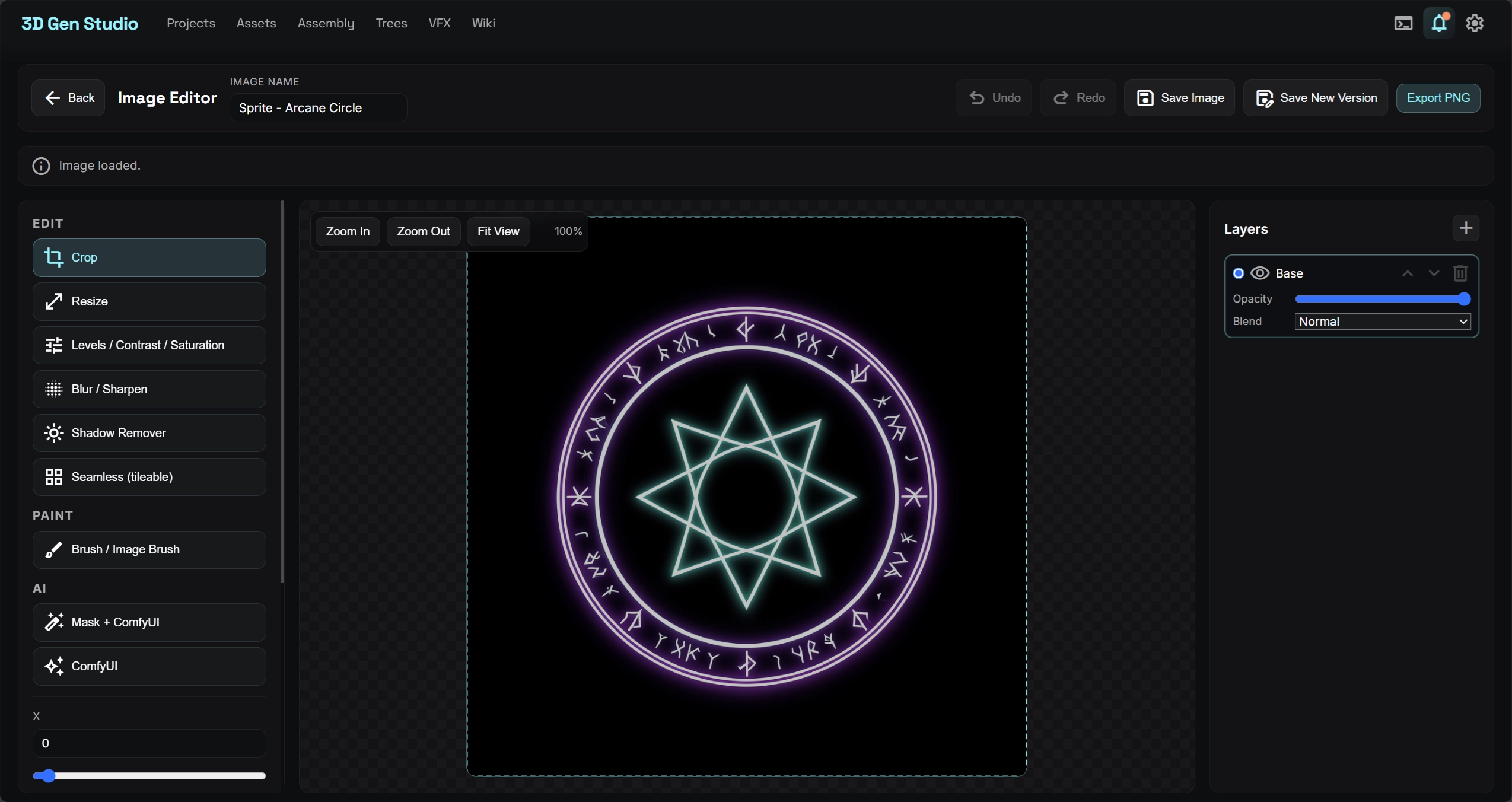This screenshot has width=1512, height=802.
Task: Open the Wiki page
Action: tap(483, 23)
